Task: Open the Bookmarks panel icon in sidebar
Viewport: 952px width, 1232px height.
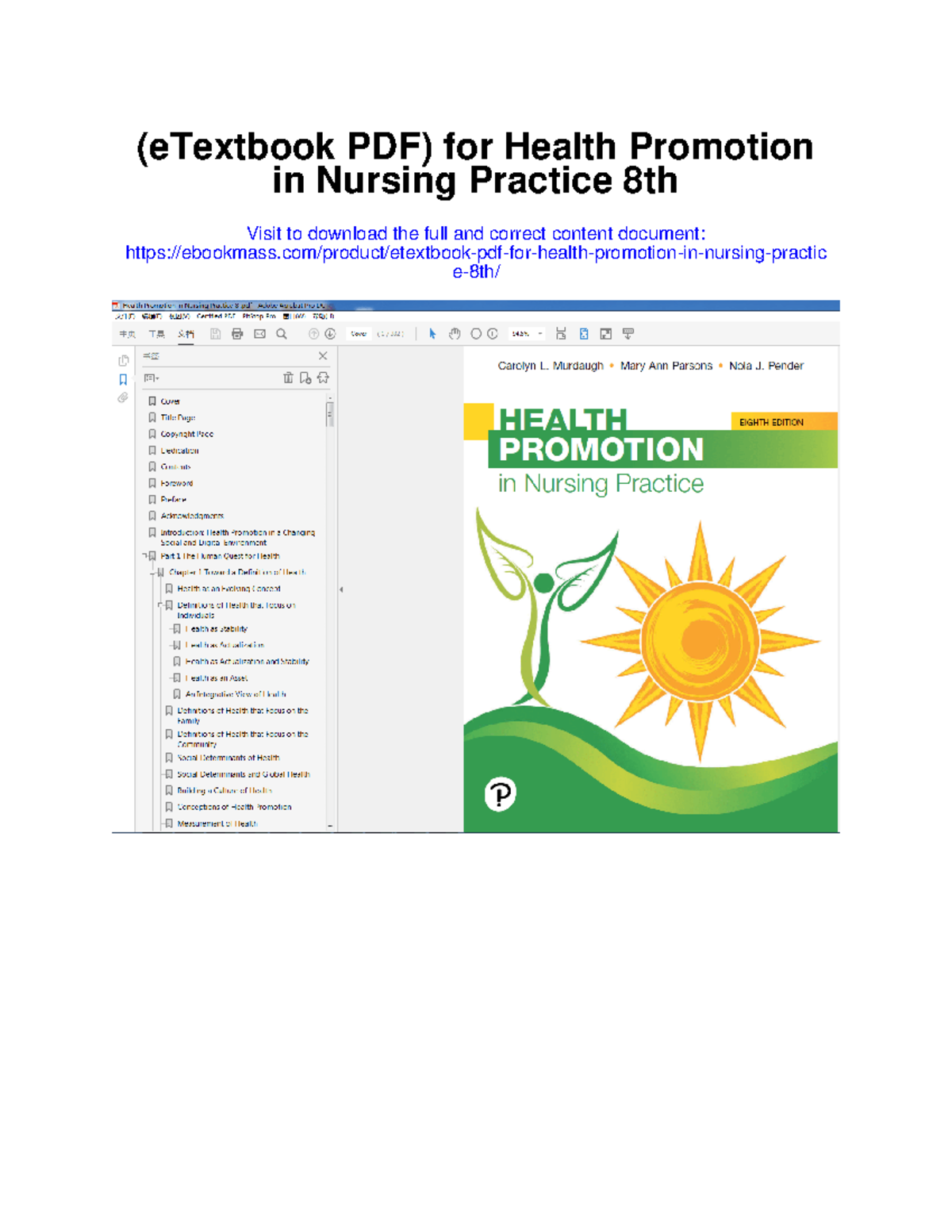Action: (123, 379)
